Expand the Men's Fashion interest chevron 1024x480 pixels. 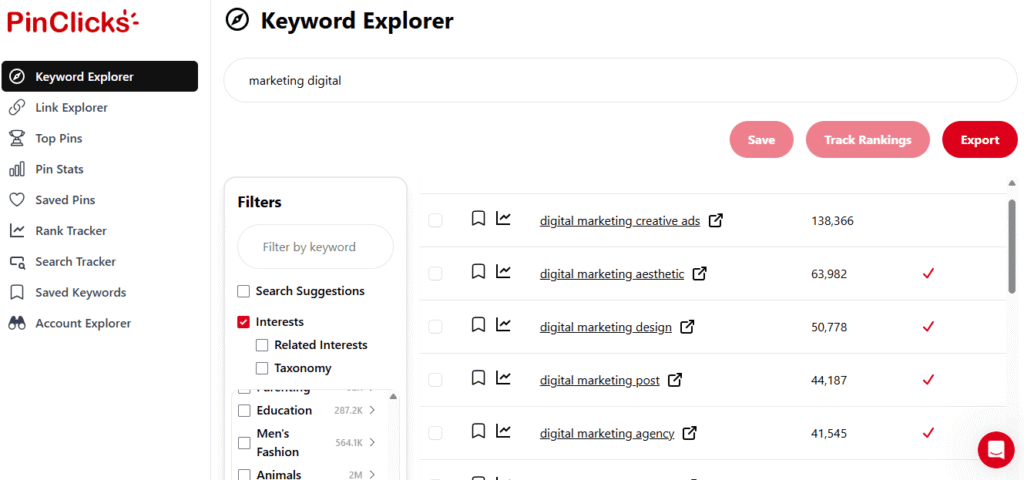[x=372, y=442]
